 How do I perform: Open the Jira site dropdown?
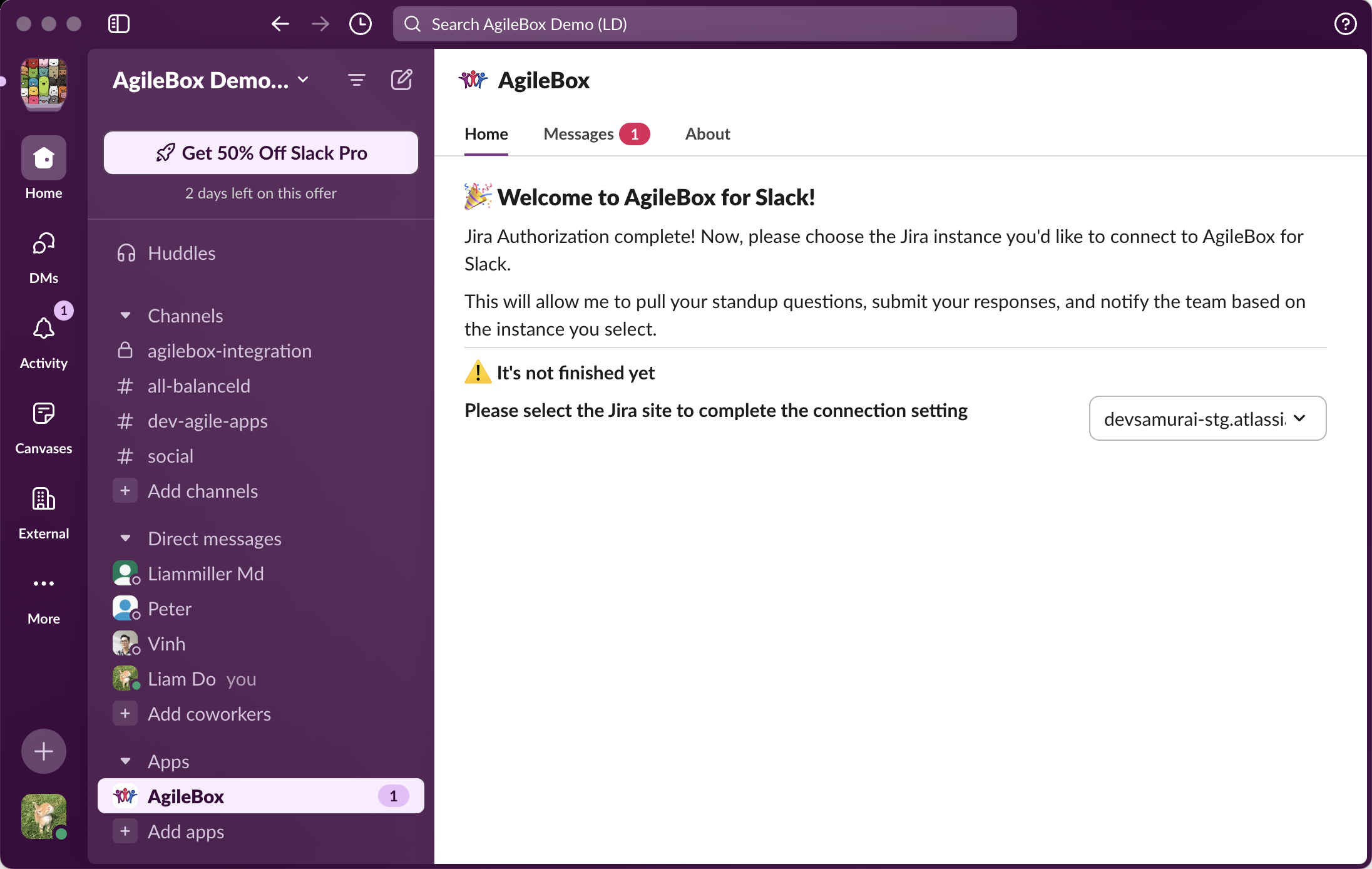click(1207, 418)
